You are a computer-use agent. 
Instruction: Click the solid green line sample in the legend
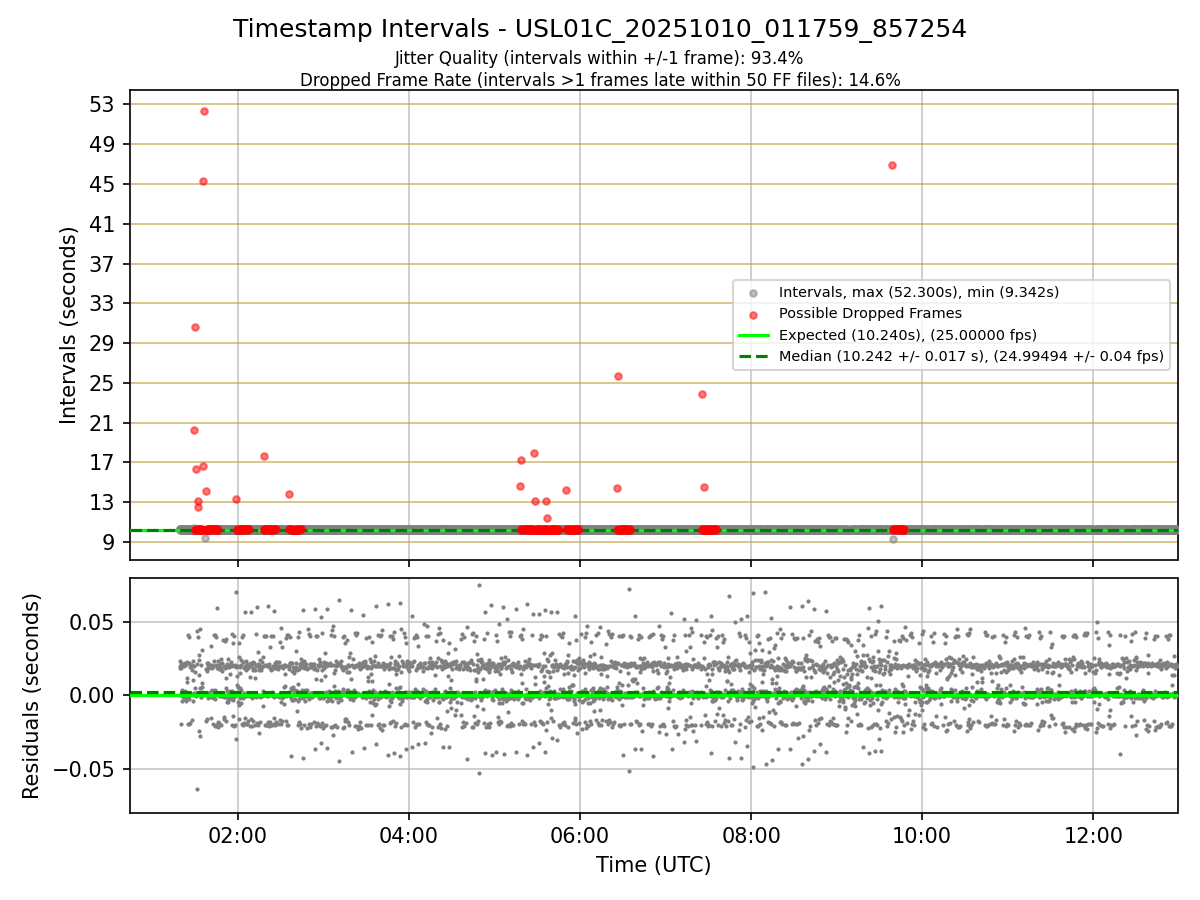(x=753, y=335)
